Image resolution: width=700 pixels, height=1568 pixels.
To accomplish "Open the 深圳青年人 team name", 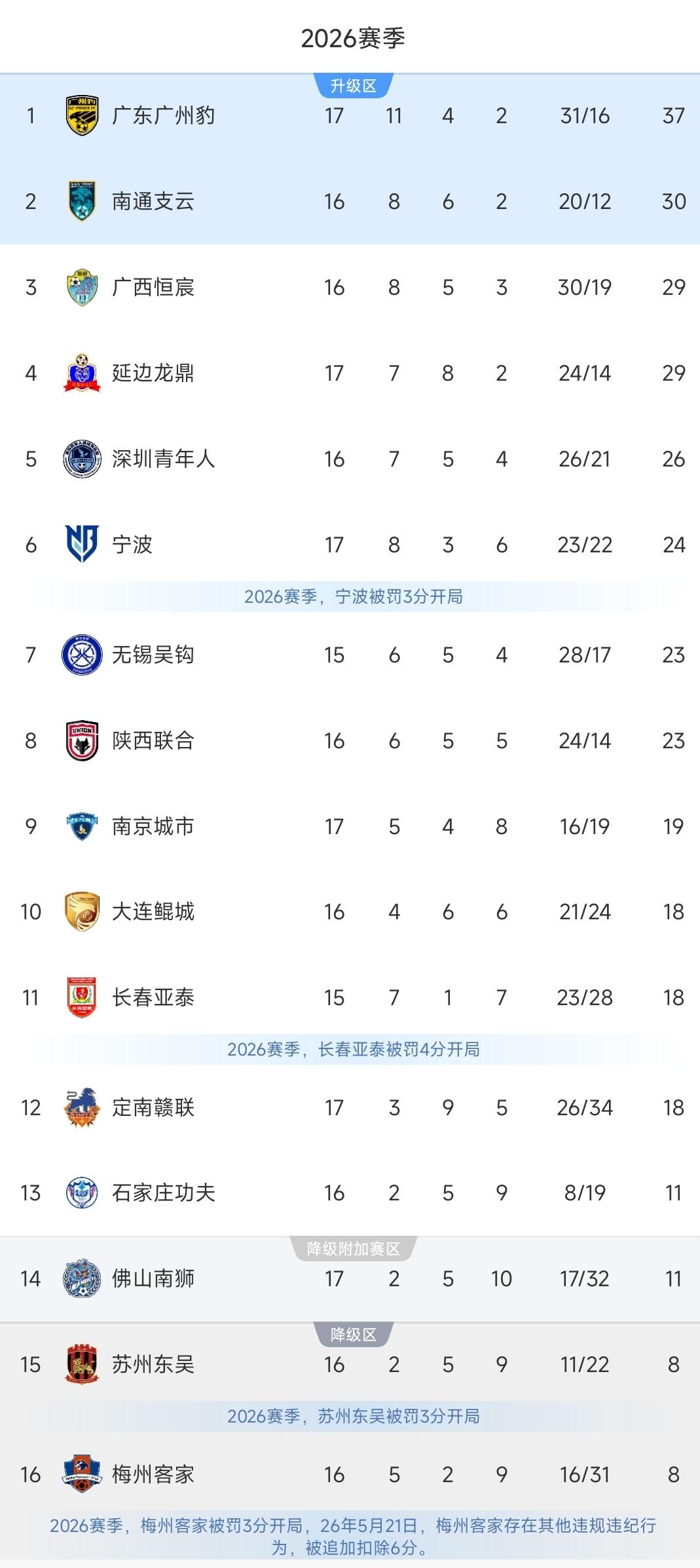I will 164,459.
